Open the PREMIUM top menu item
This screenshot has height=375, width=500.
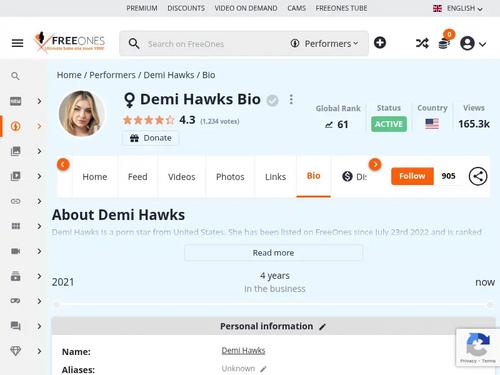(142, 8)
